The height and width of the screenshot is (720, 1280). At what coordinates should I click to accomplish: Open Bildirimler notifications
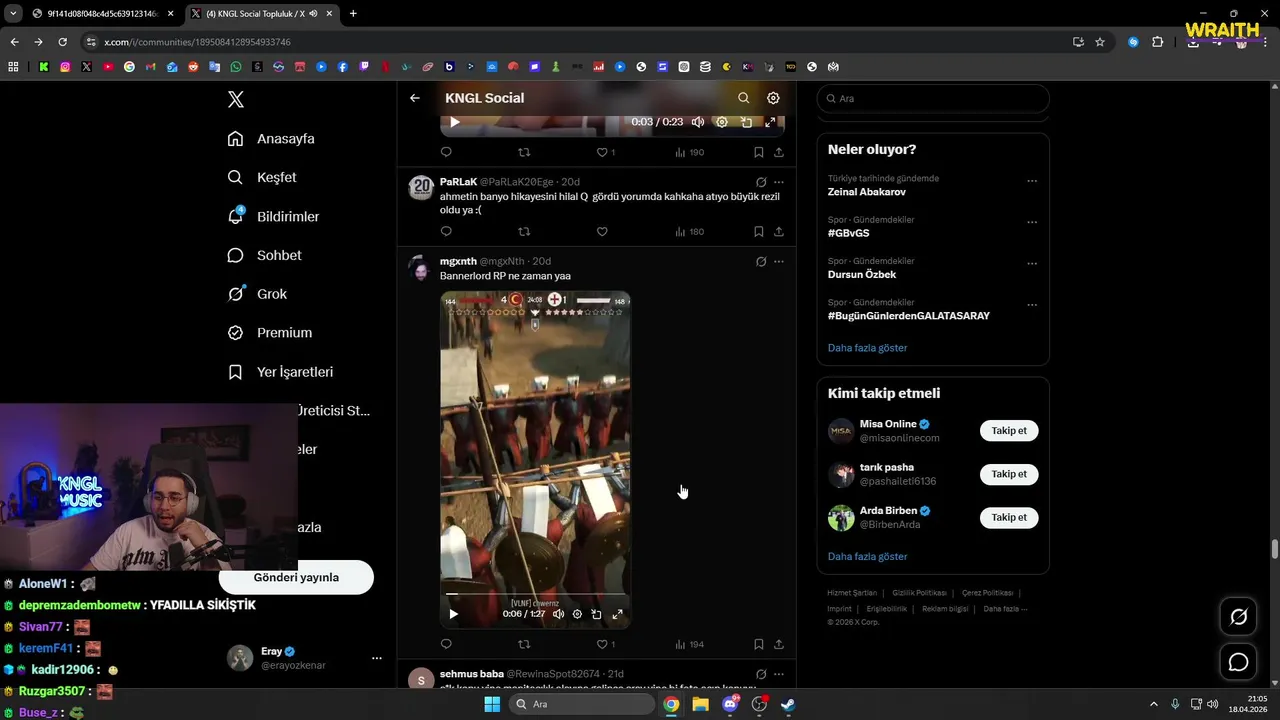point(273,216)
